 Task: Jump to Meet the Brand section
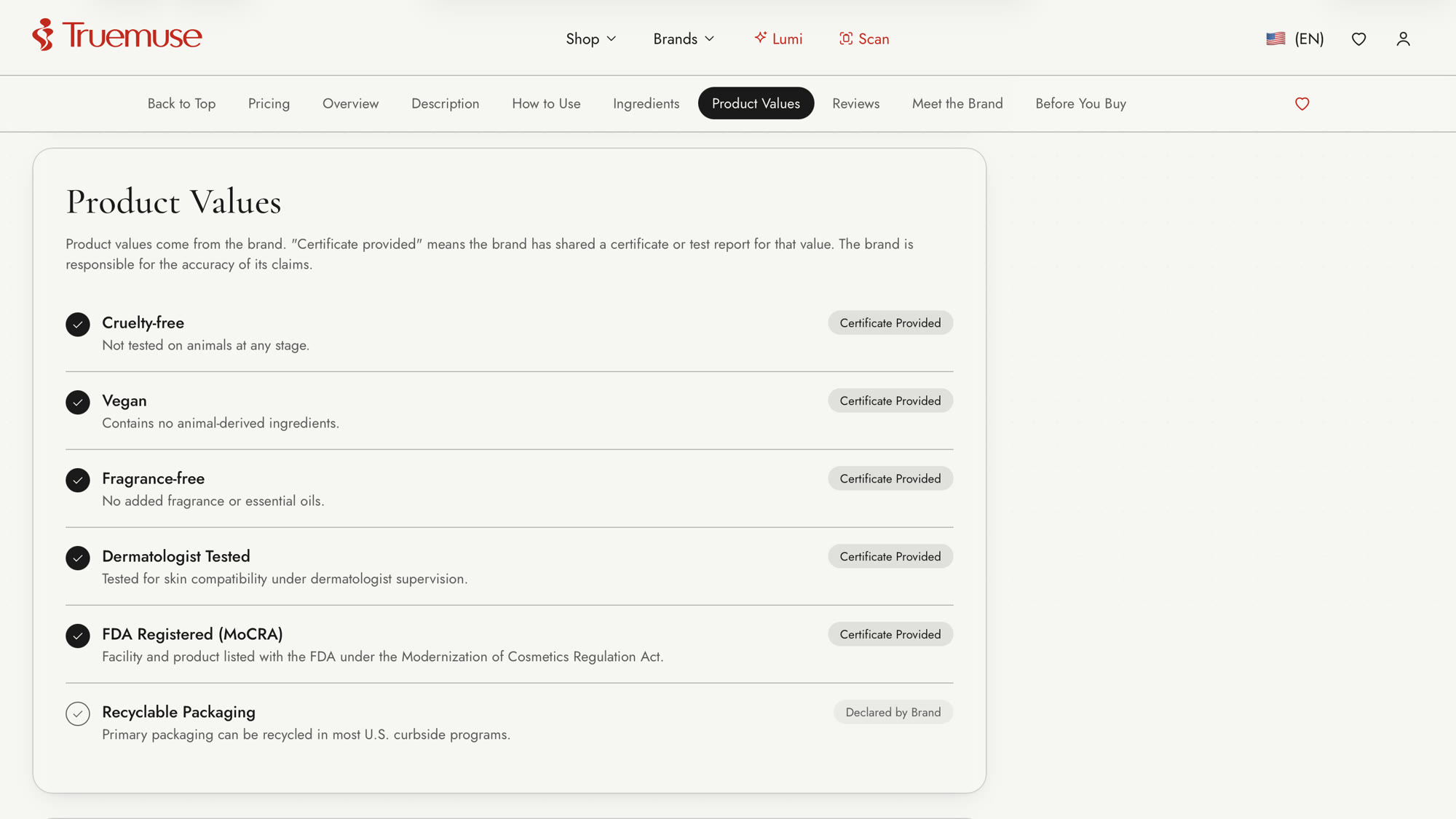coord(957,103)
